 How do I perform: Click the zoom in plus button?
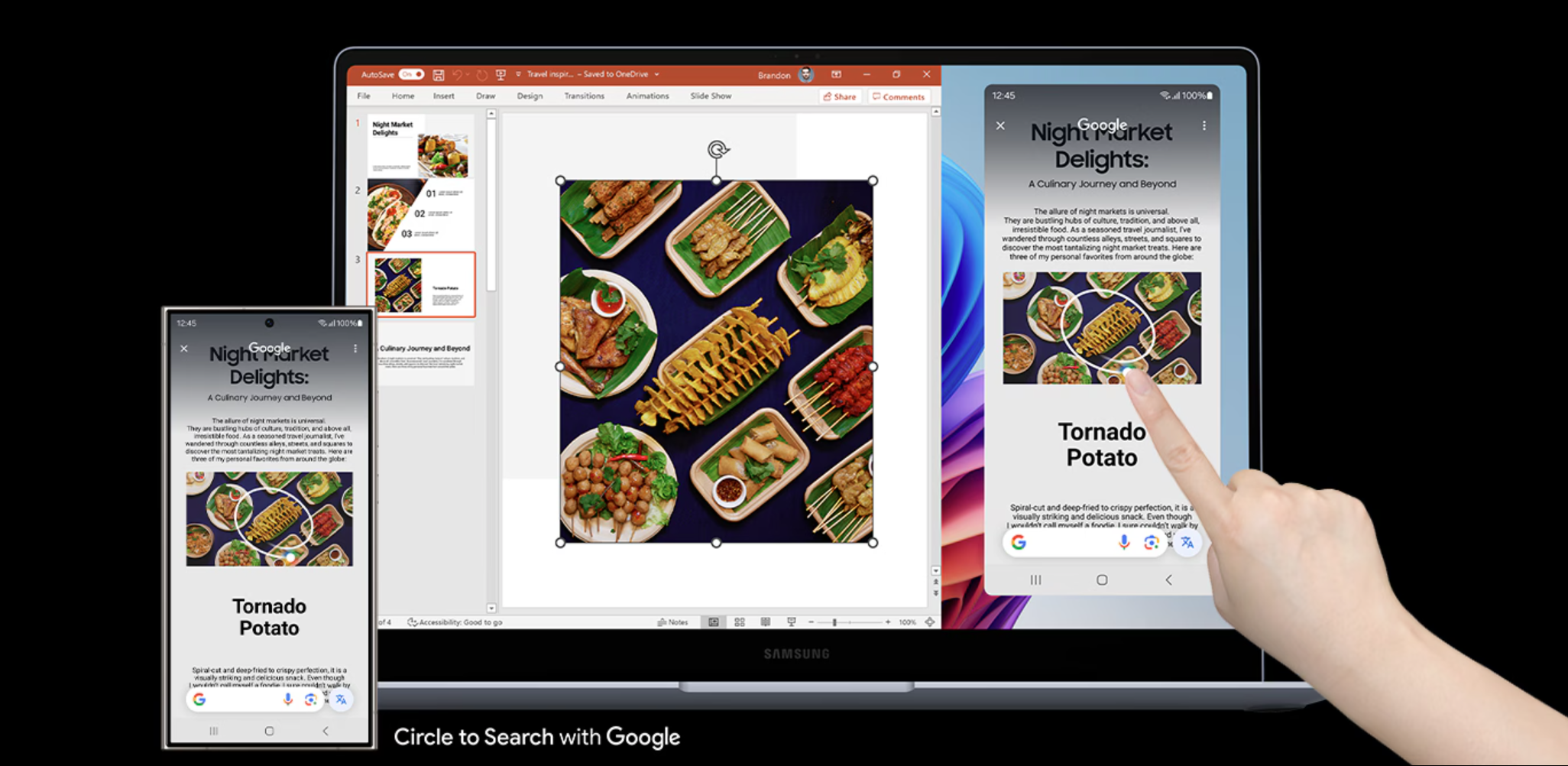[x=888, y=622]
